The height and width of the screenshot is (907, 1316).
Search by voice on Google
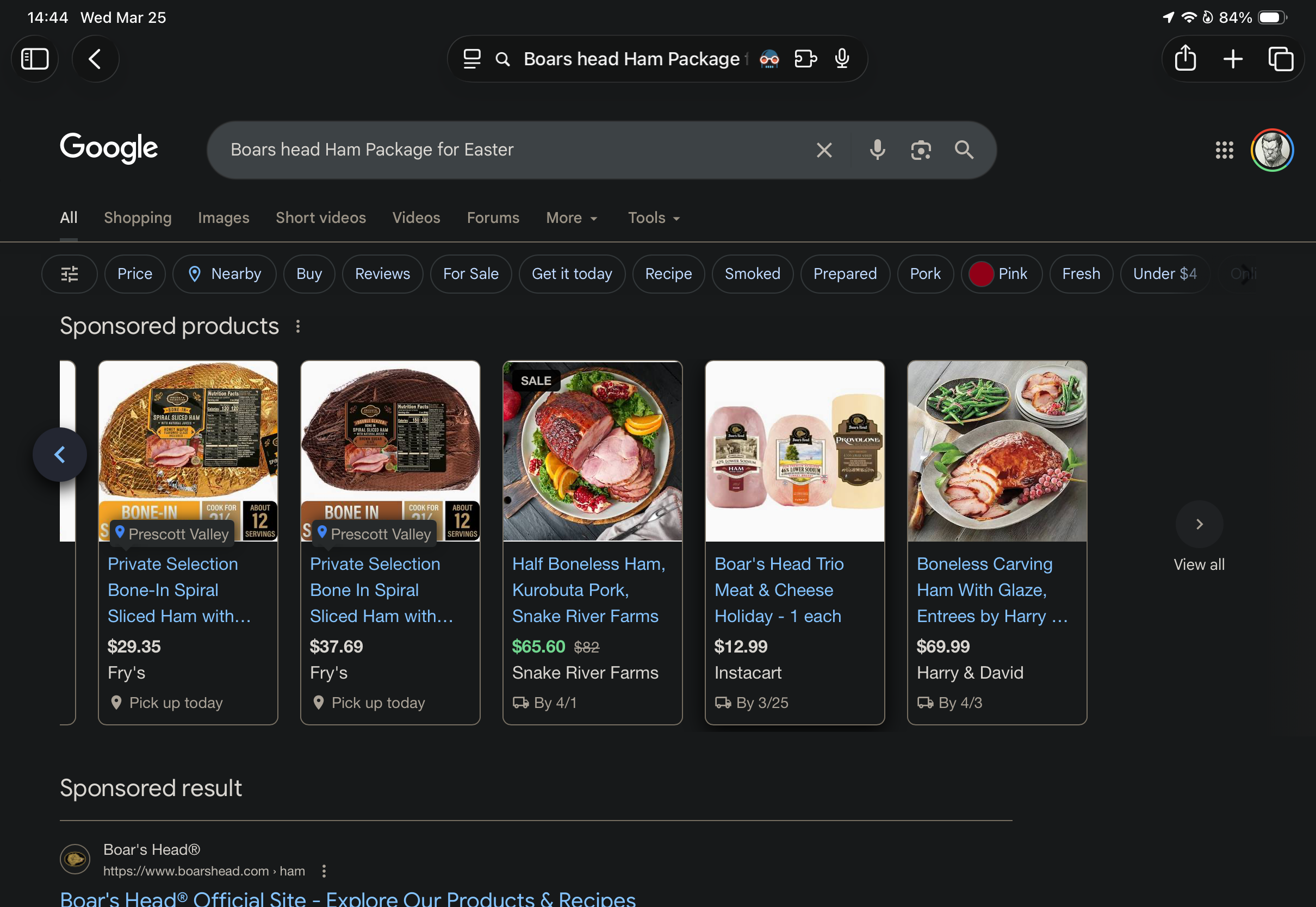877,150
